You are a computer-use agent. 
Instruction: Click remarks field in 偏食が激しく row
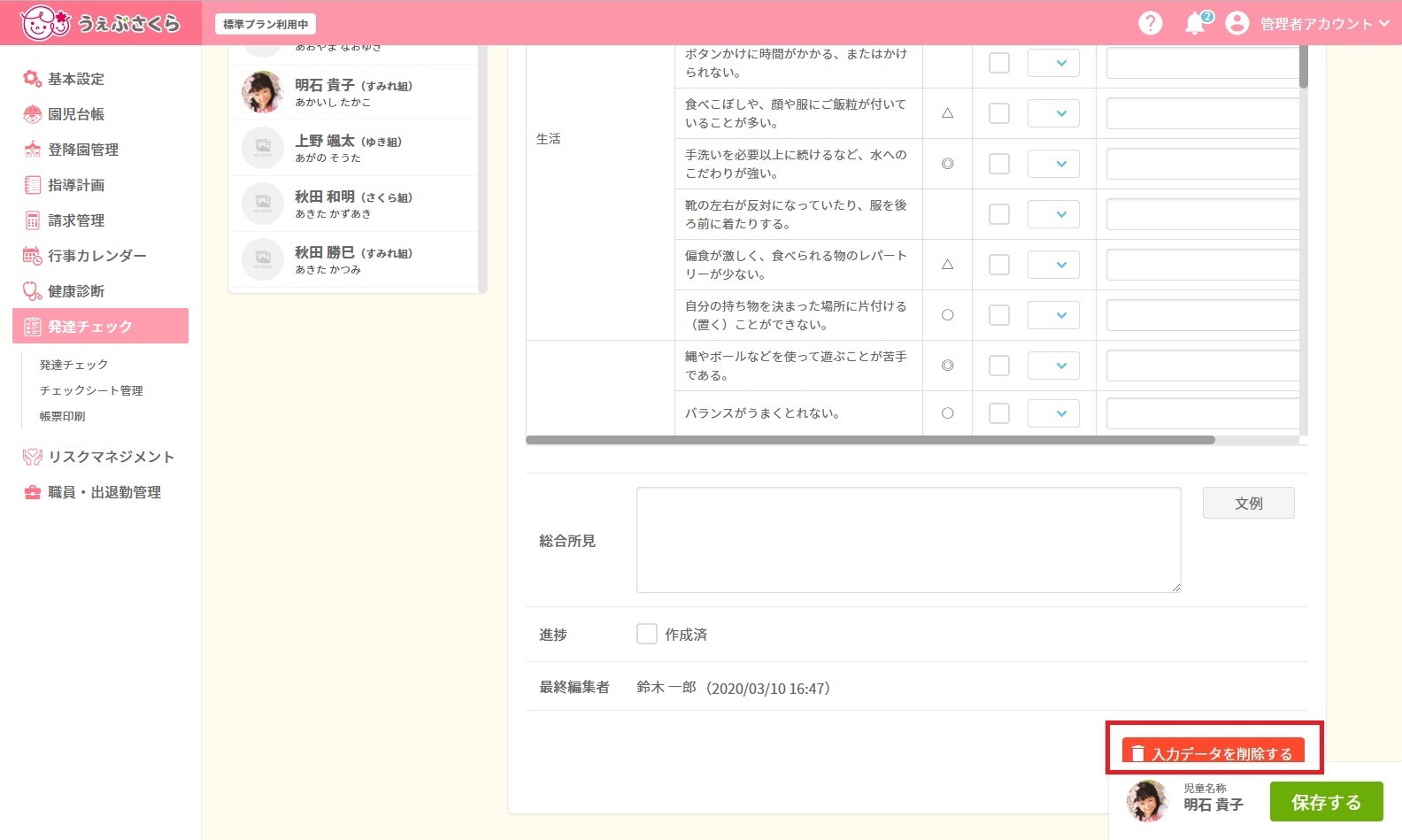tap(1203, 265)
